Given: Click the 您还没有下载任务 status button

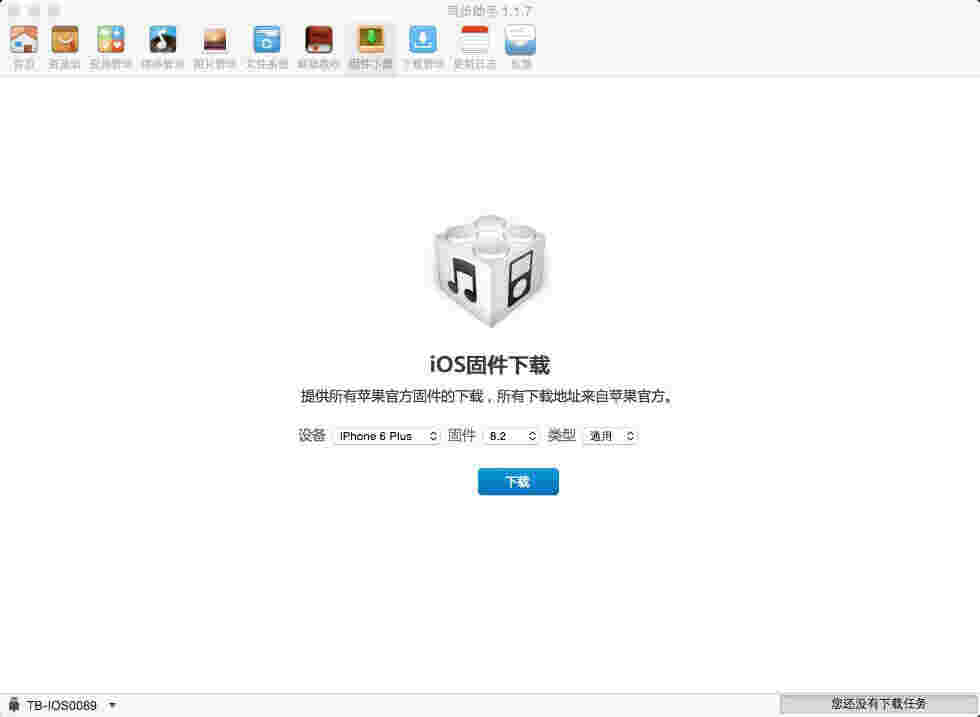Looking at the screenshot, I should coord(878,704).
